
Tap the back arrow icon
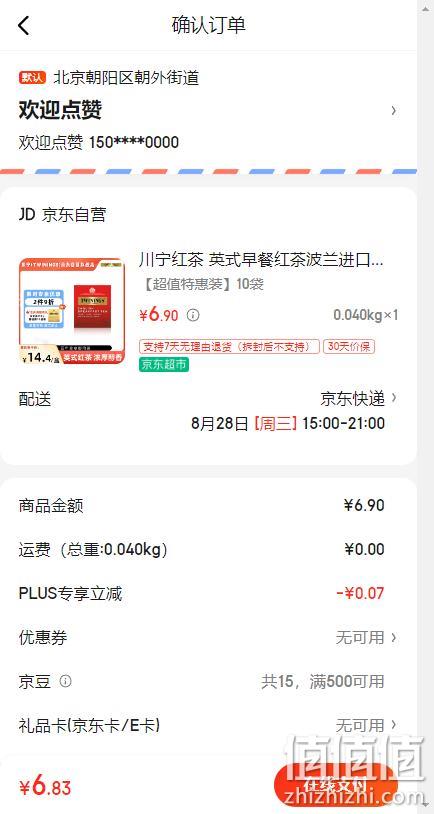pos(23,25)
